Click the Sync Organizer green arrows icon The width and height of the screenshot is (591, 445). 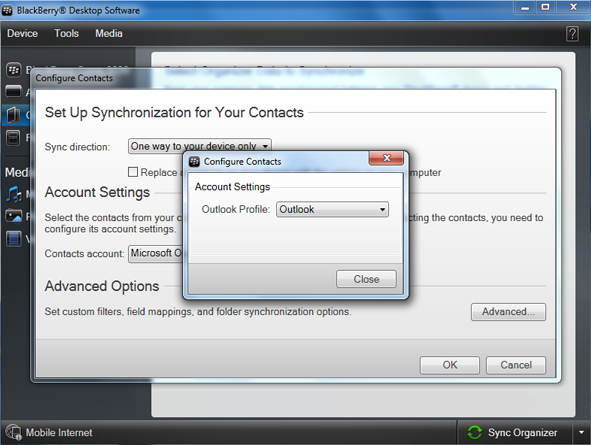click(474, 432)
